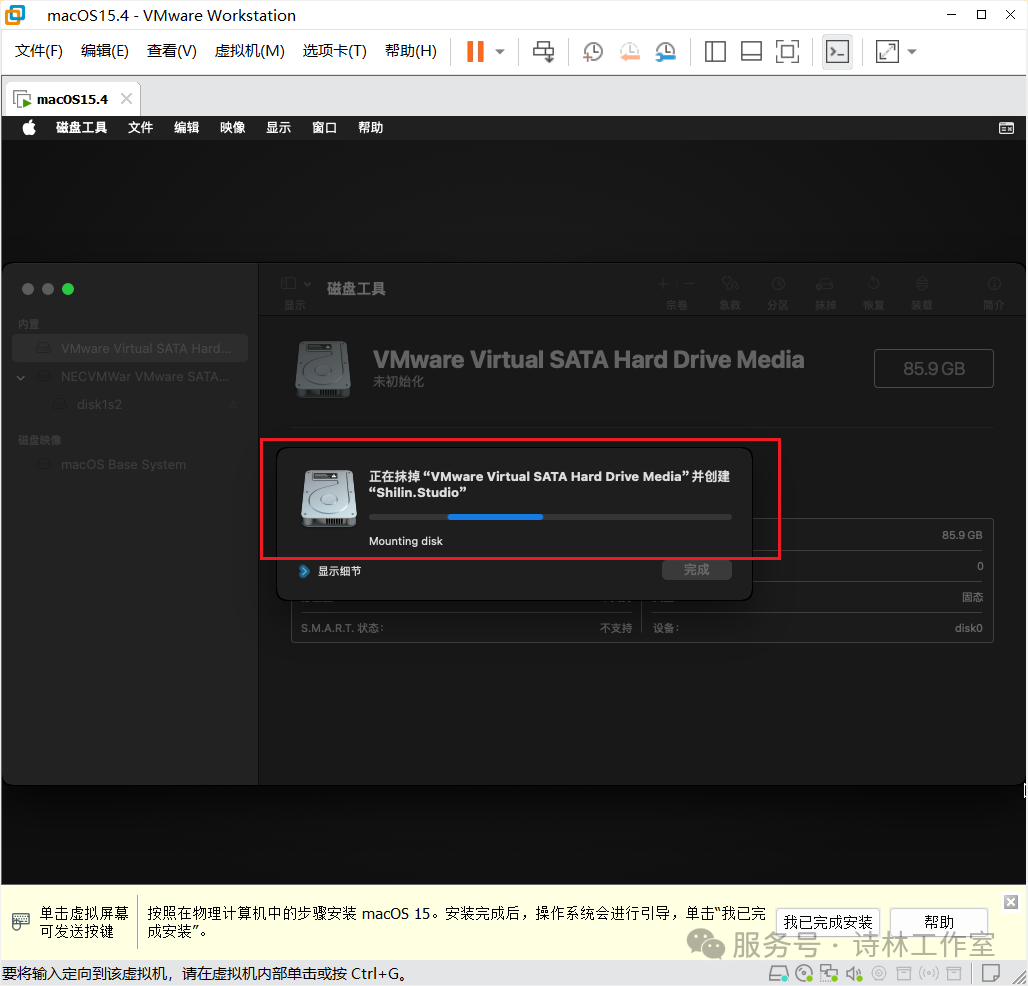
Task: Click the keyboard icon in hint bar
Action: pyautogui.click(x=20, y=921)
